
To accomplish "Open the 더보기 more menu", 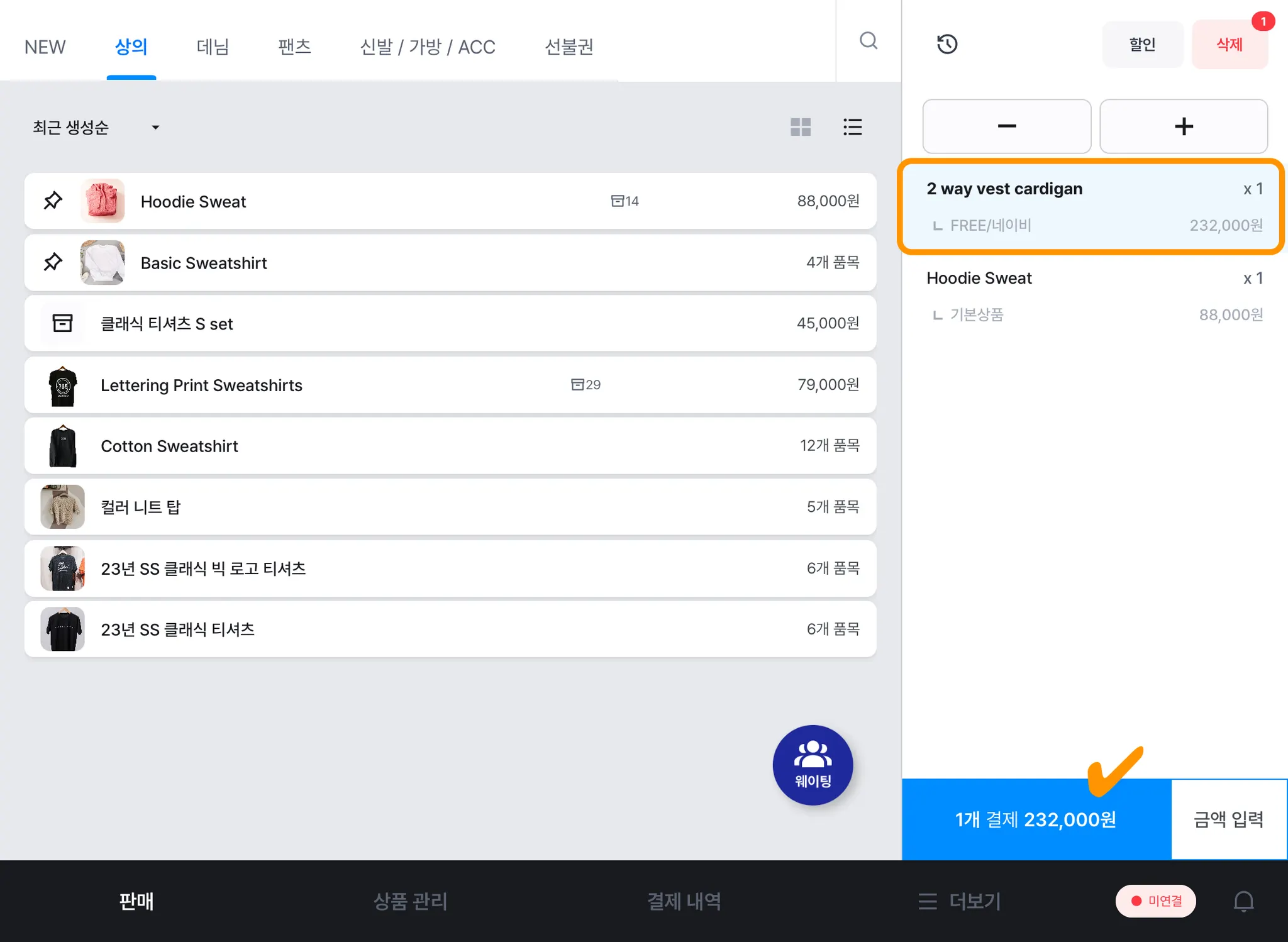I will [959, 901].
